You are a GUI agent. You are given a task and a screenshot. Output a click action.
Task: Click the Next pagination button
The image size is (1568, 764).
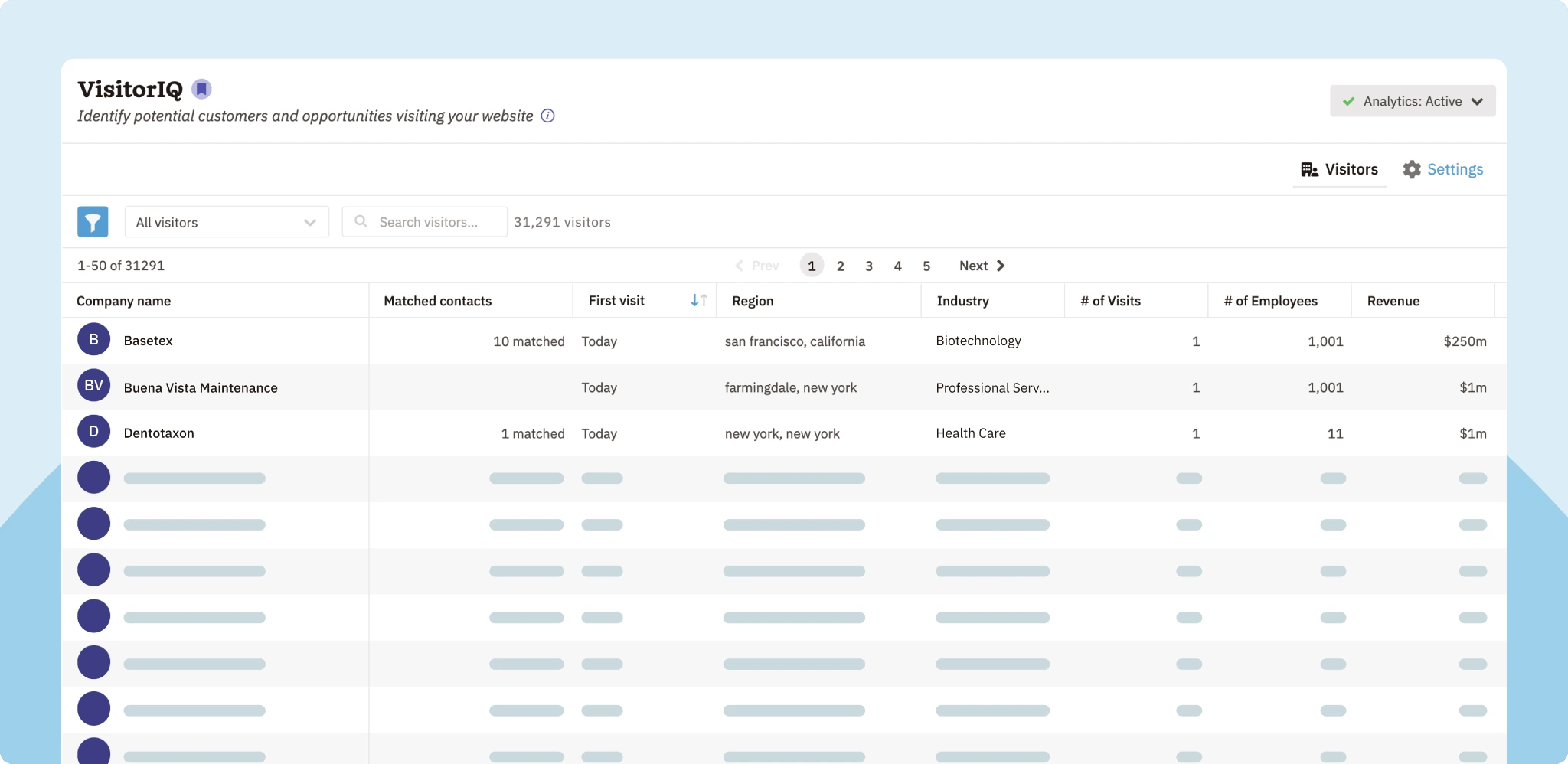981,265
